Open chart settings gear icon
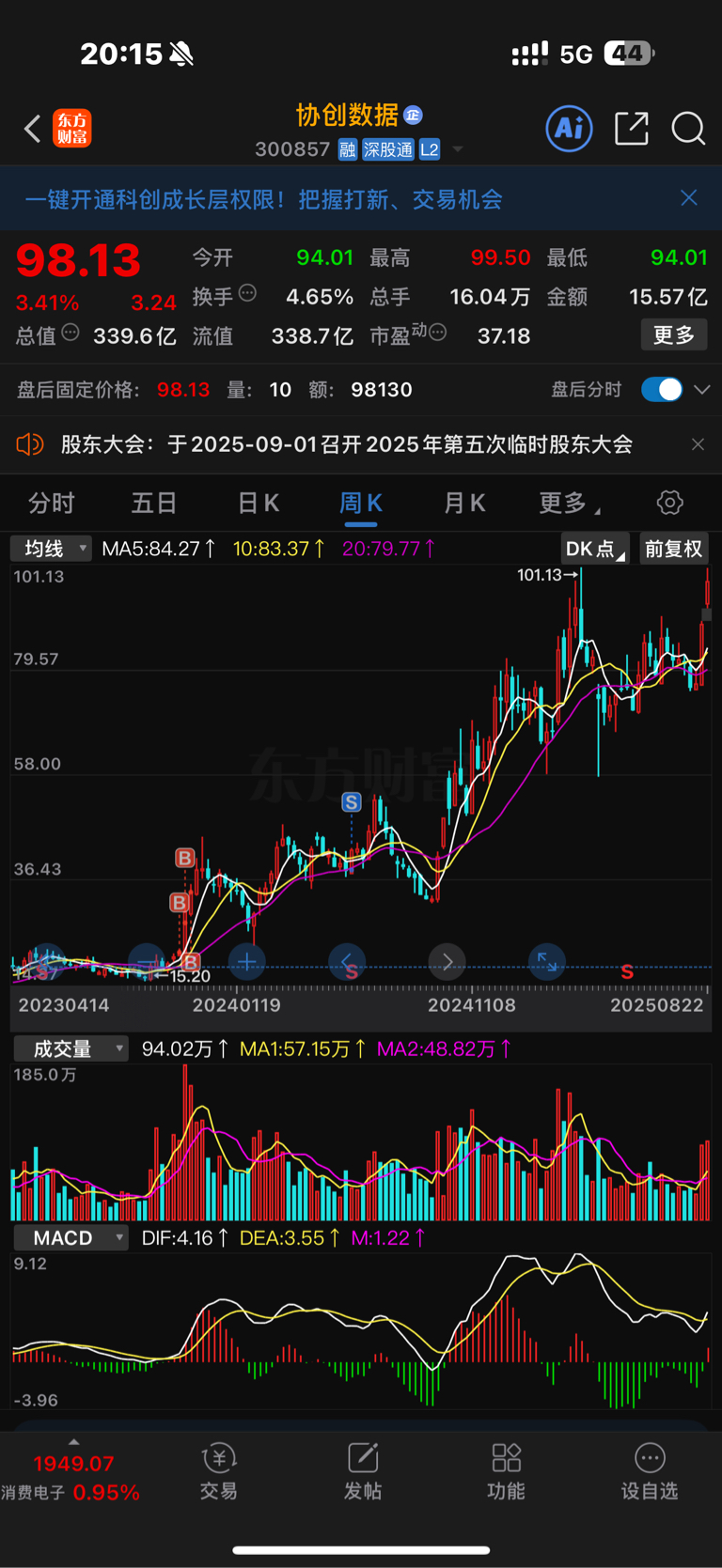 [670, 503]
